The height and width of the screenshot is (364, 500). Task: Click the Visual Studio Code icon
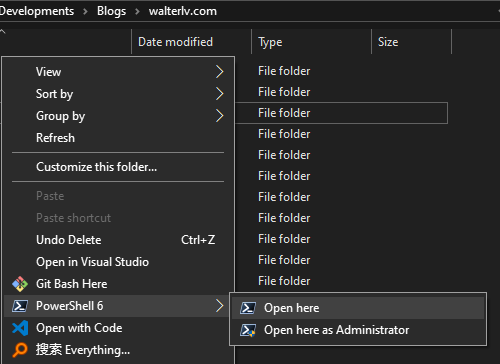pos(20,328)
